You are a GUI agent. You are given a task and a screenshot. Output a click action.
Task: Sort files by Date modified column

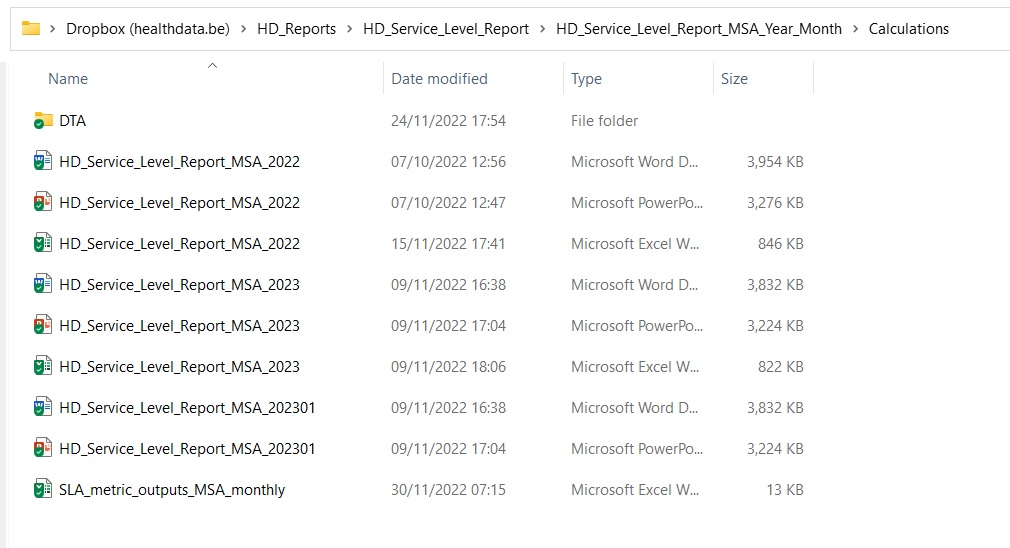click(439, 79)
